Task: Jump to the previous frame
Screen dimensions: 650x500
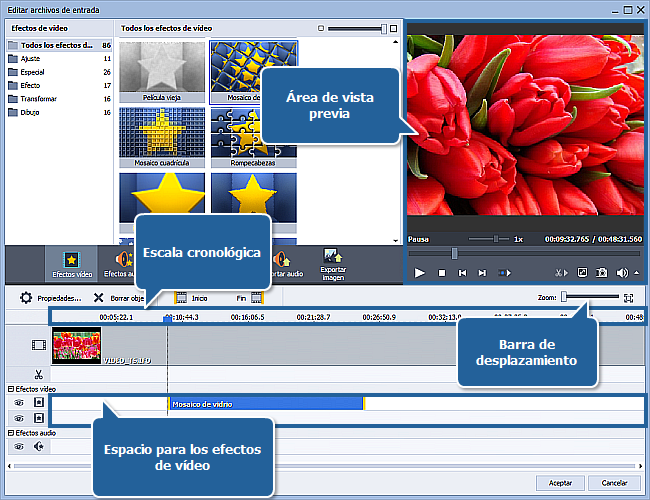Action: click(462, 272)
